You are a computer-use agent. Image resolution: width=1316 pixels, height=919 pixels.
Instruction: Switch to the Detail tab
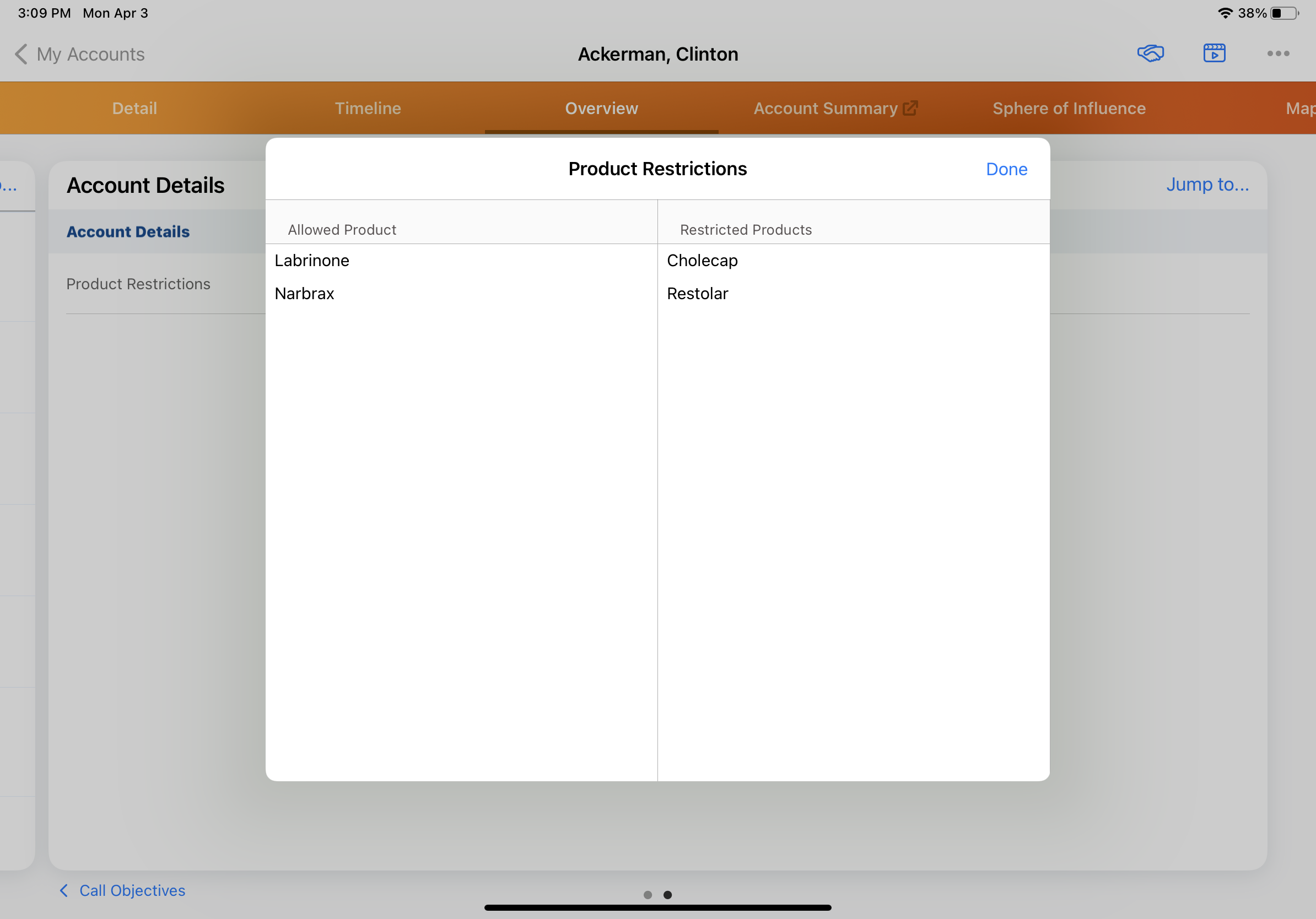(134, 109)
